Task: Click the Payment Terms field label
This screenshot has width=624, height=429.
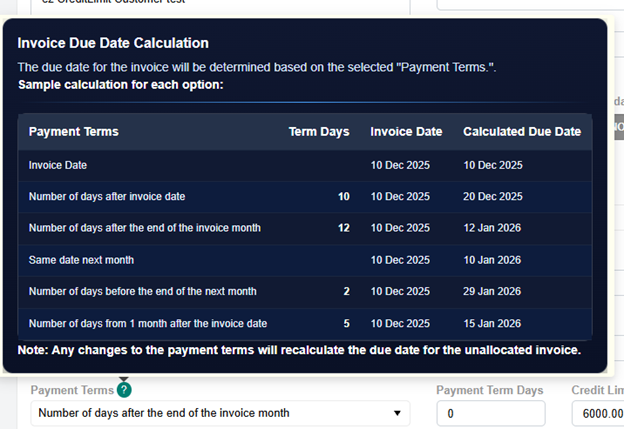Action: click(x=72, y=391)
